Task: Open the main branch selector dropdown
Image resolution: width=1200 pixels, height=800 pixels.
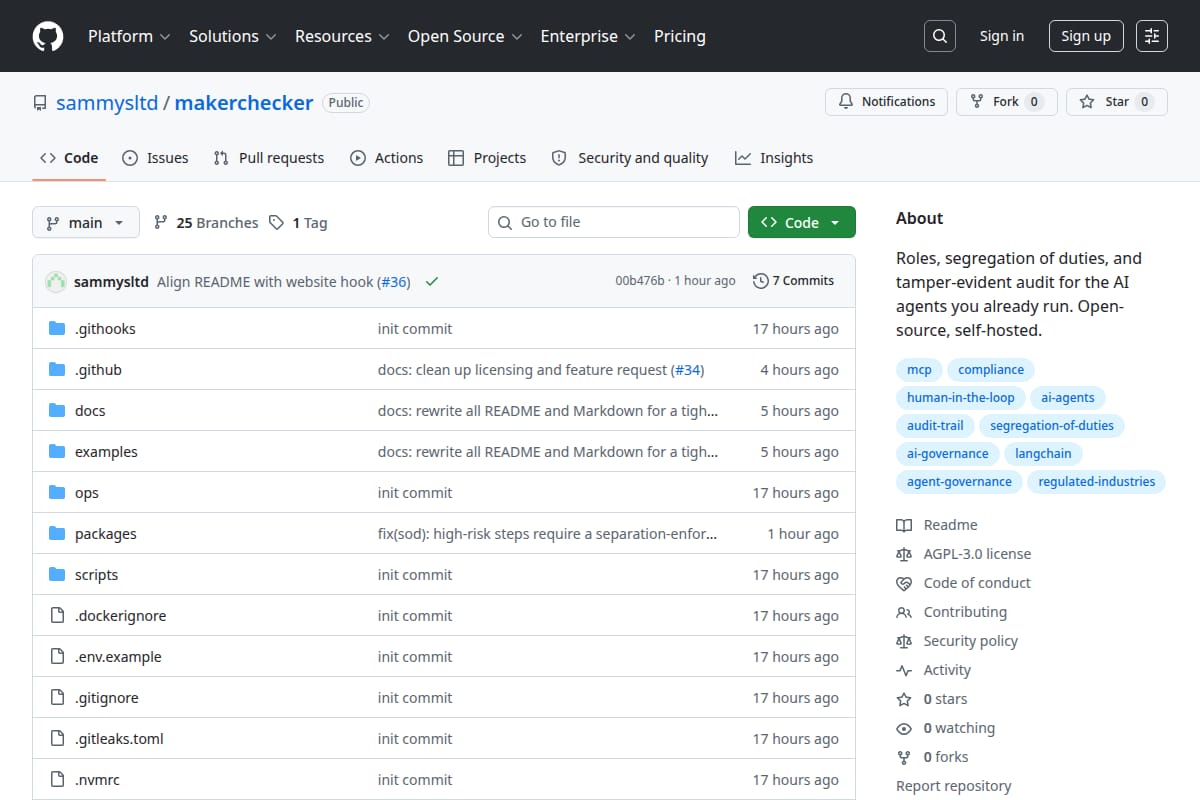Action: (85, 223)
